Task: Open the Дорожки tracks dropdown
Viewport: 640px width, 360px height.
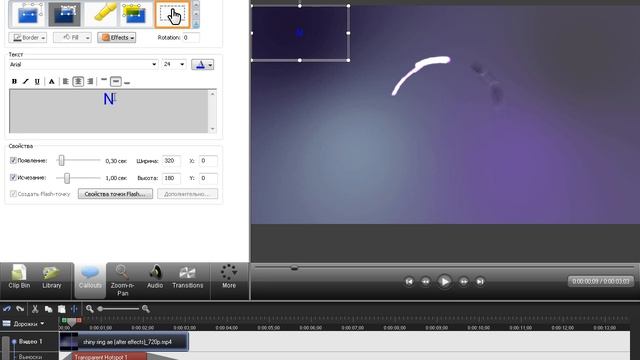Action: coord(24,324)
